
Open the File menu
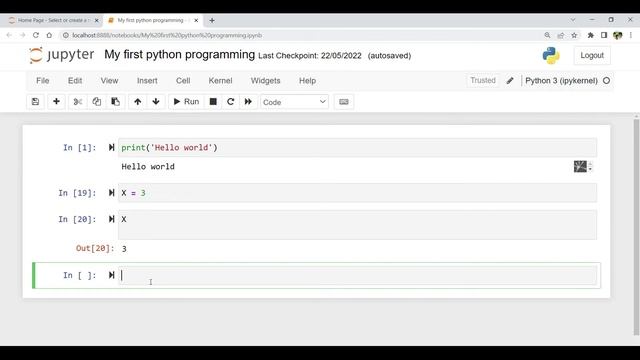(x=42, y=80)
